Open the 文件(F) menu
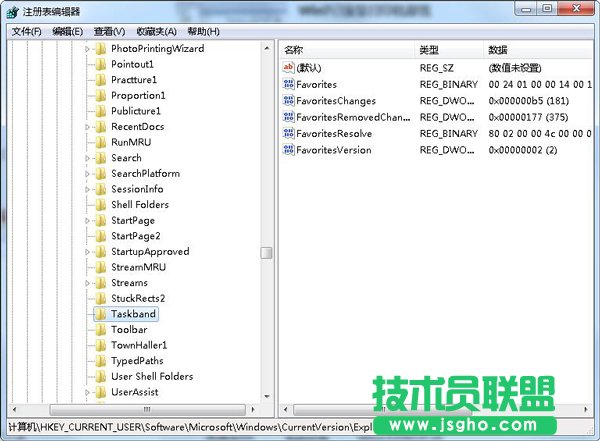This screenshot has width=600, height=441. [26, 31]
